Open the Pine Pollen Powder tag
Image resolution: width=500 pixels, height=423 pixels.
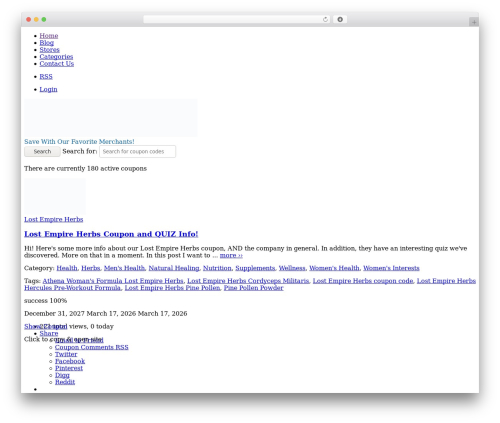(x=253, y=288)
